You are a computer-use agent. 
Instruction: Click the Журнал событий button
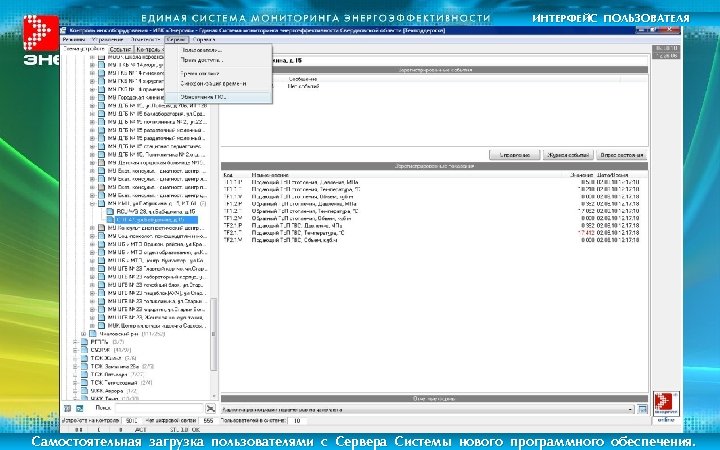(568, 155)
